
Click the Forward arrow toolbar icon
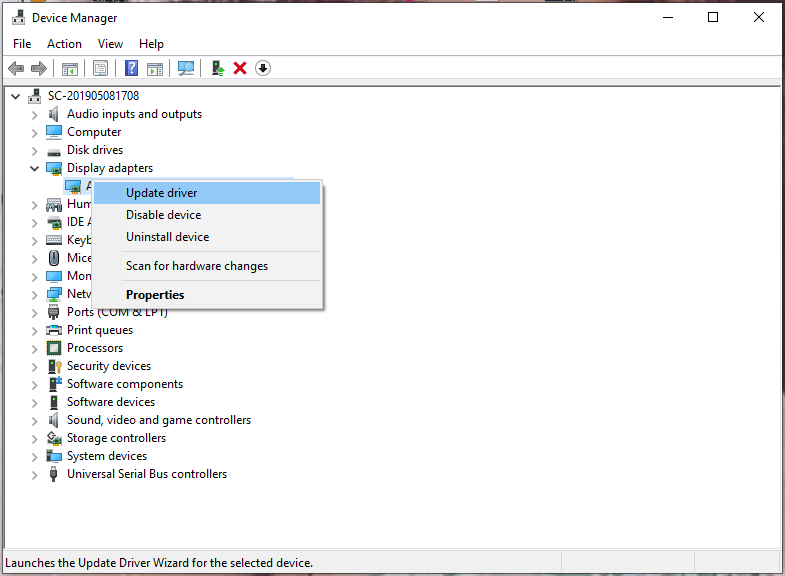point(39,68)
